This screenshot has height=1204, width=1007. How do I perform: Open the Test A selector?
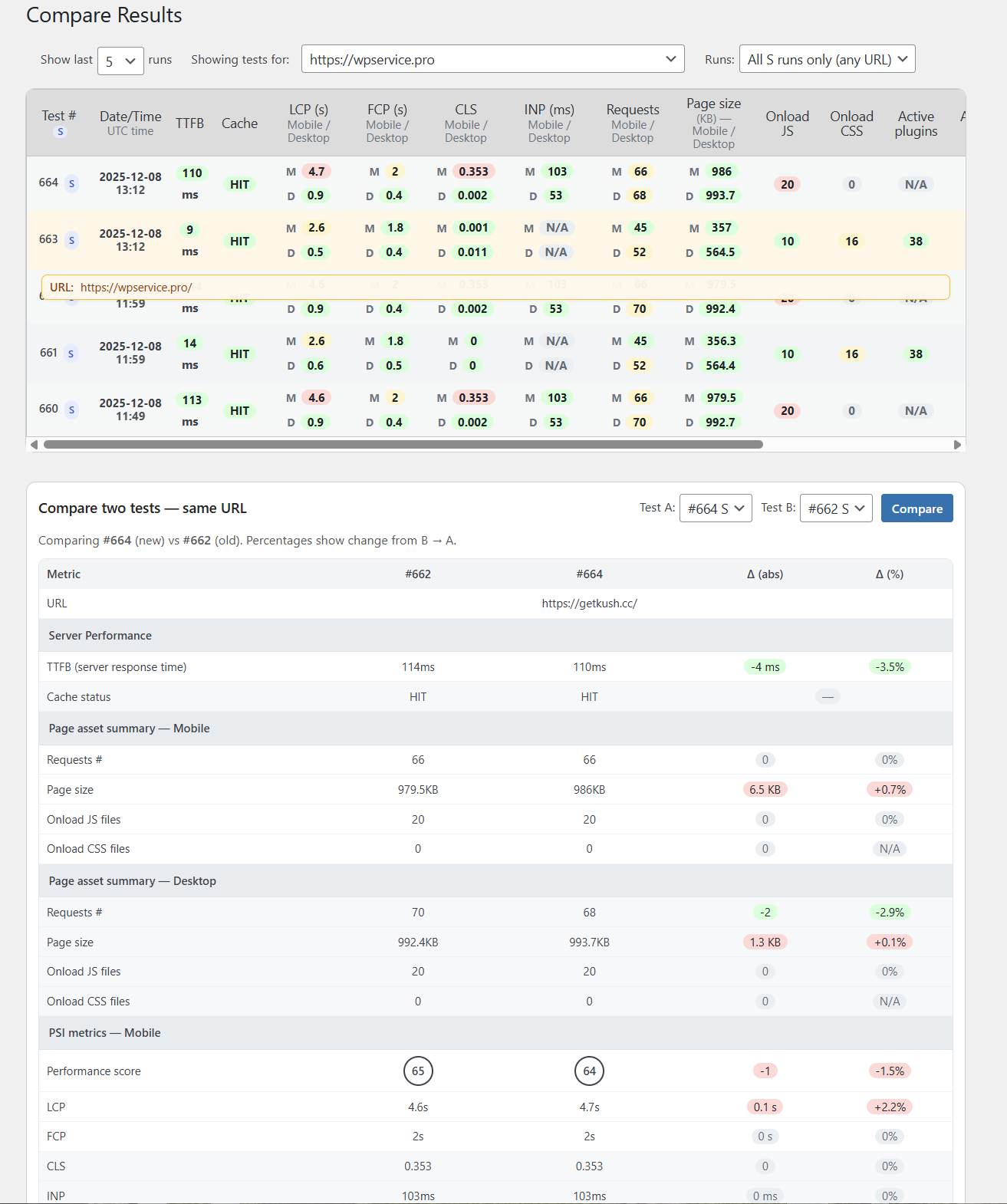click(x=715, y=508)
